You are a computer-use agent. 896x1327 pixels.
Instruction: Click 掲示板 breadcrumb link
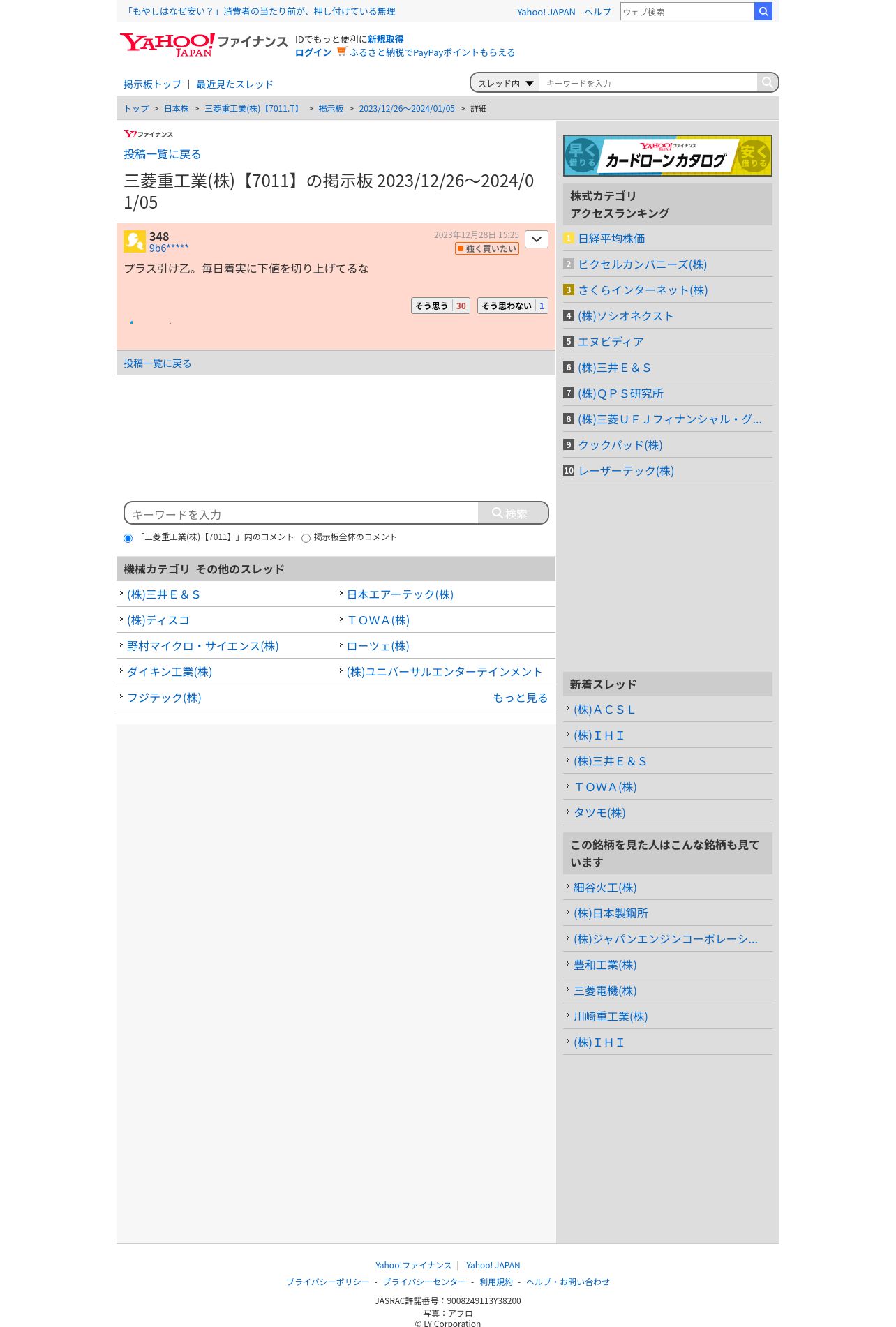point(331,109)
